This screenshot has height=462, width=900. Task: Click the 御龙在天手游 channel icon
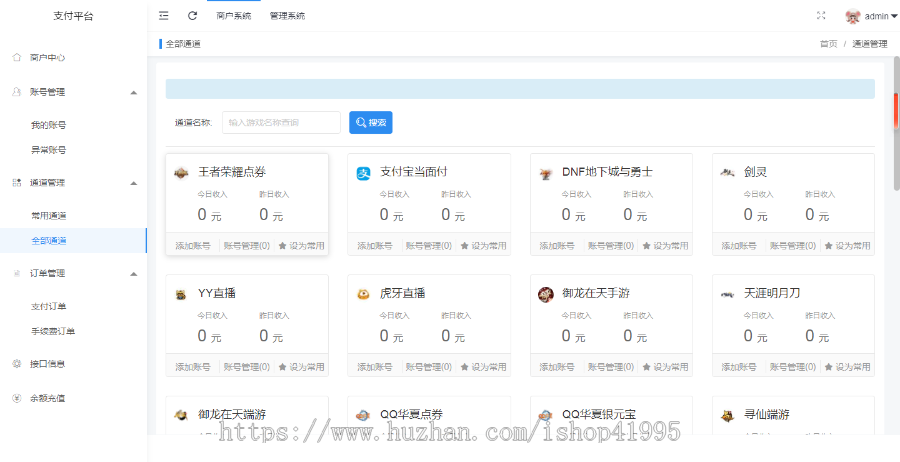tap(545, 294)
